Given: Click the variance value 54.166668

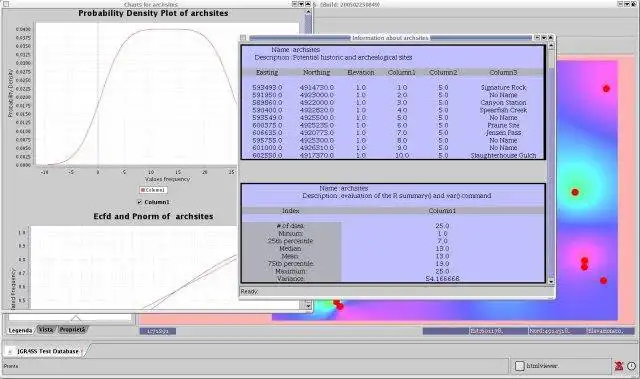Looking at the screenshot, I should pos(442,279).
